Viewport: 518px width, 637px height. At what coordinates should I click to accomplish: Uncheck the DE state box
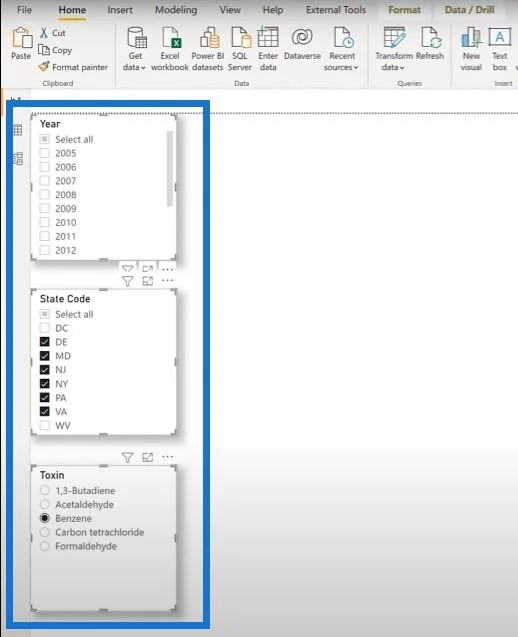(45, 342)
